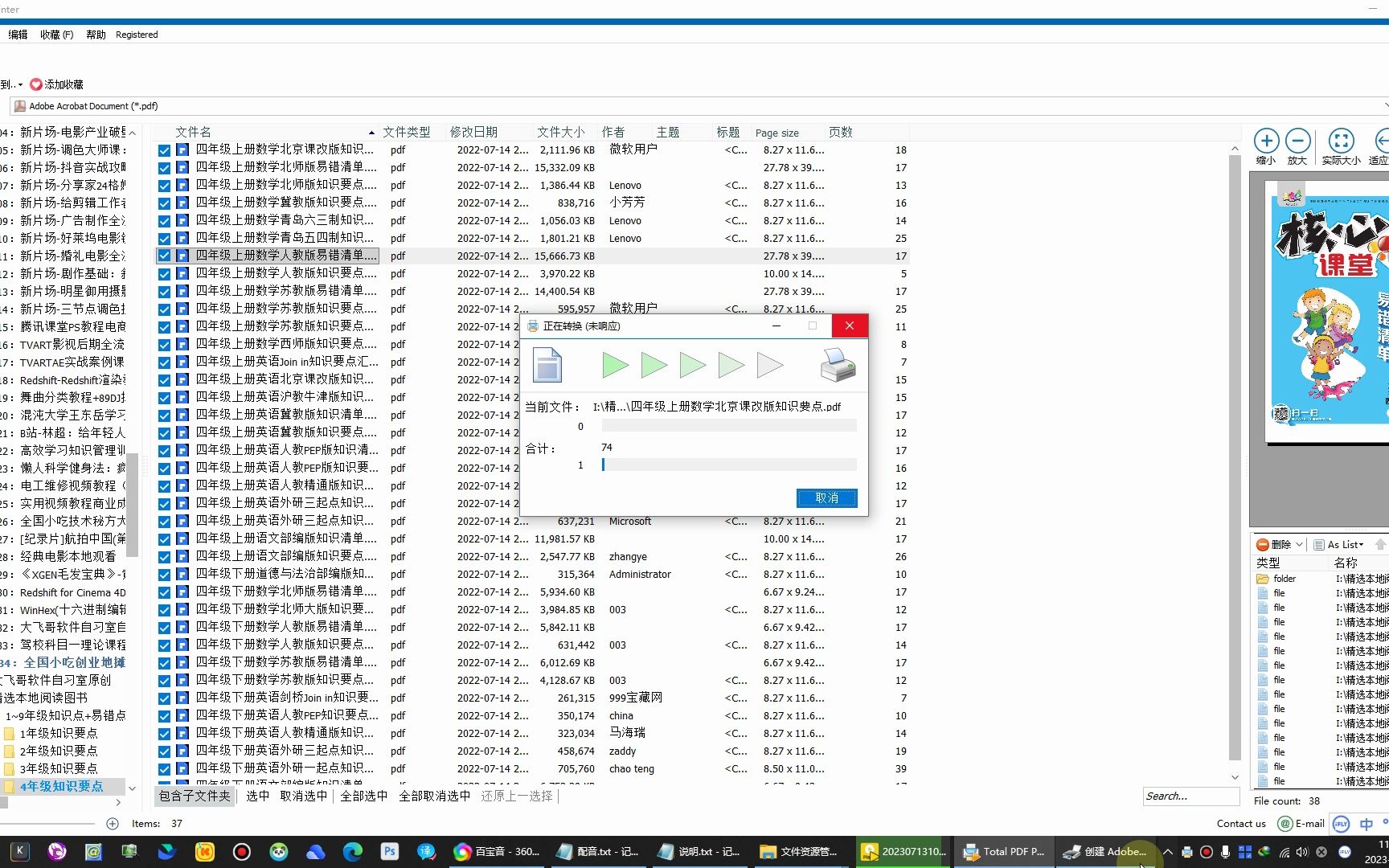The height and width of the screenshot is (868, 1389).
Task: Open the As List view dropdown
Action: 1341,544
